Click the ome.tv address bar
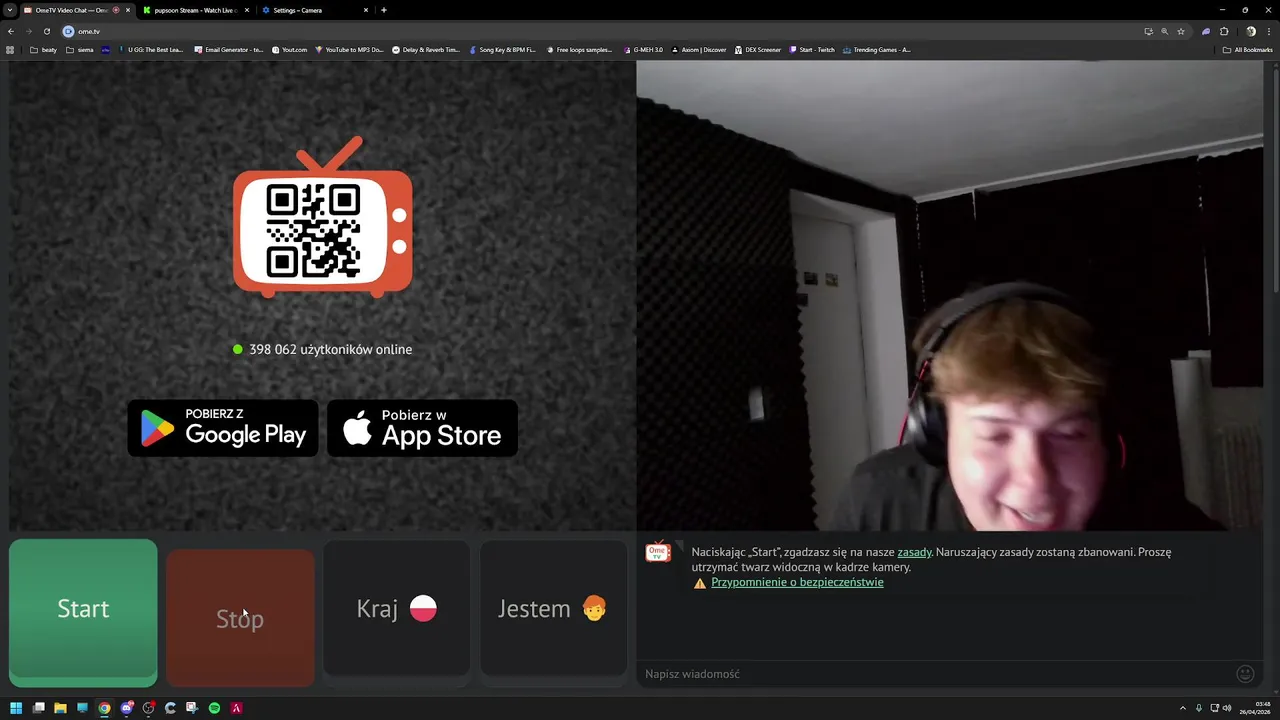Screen dimensions: 1280x720 point(600,31)
